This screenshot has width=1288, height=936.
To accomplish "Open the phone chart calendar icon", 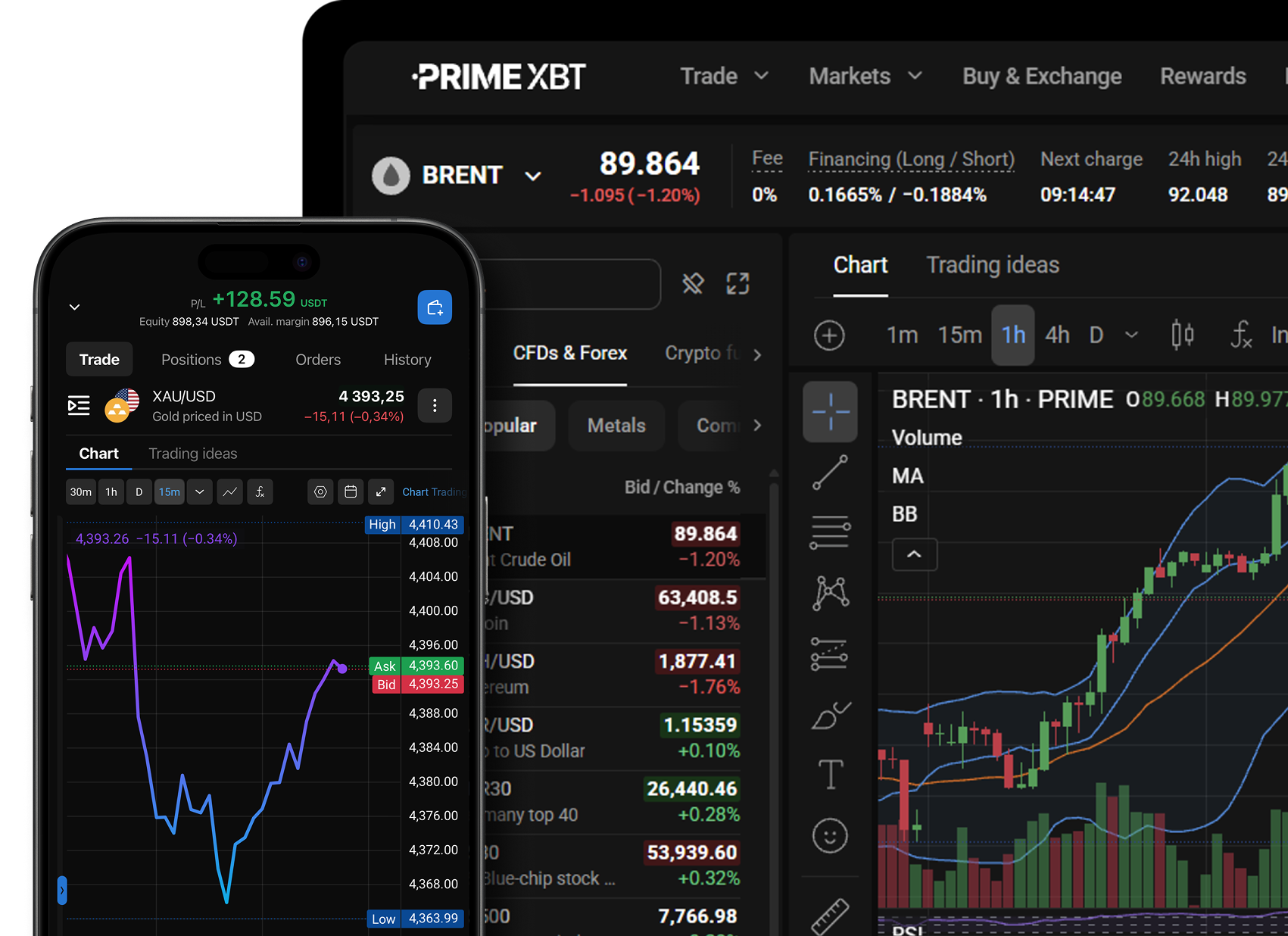I will click(x=351, y=492).
